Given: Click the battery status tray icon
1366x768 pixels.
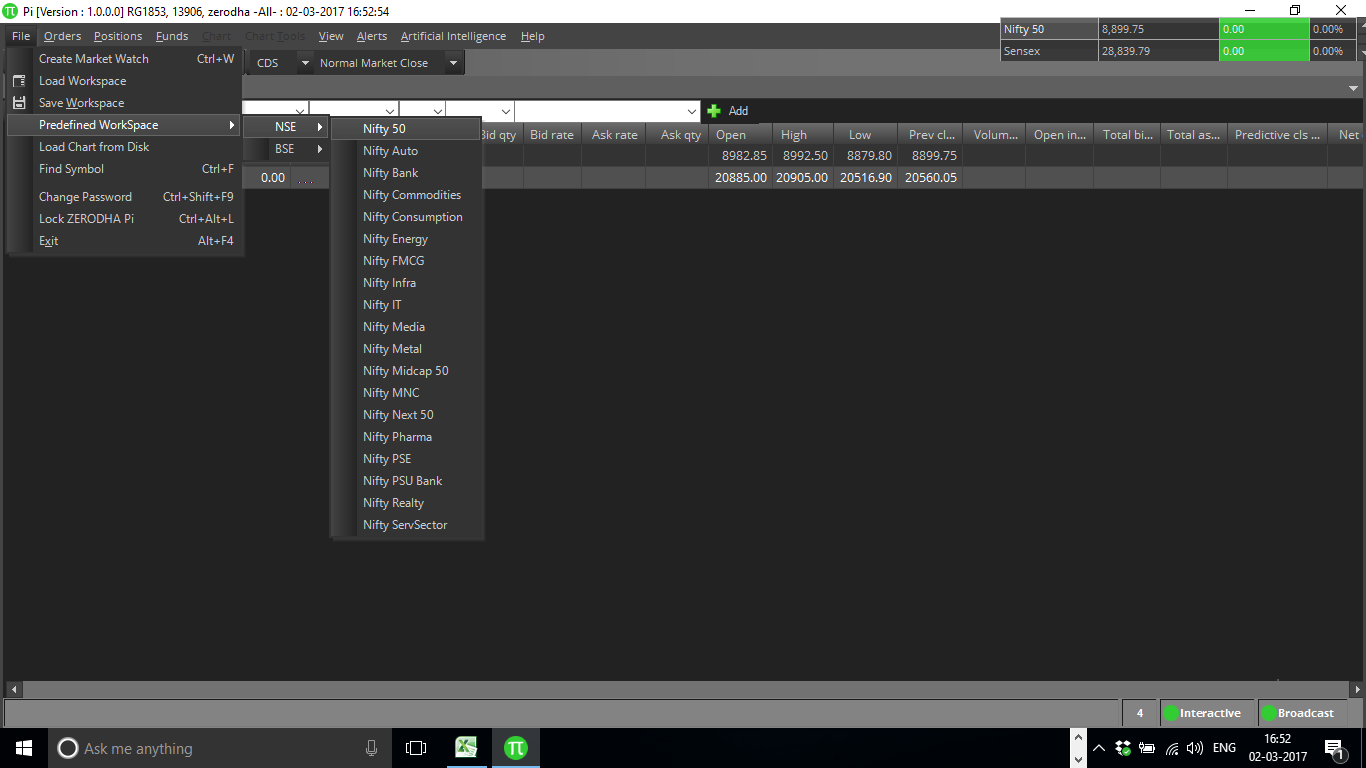Looking at the screenshot, I should pos(1147,748).
